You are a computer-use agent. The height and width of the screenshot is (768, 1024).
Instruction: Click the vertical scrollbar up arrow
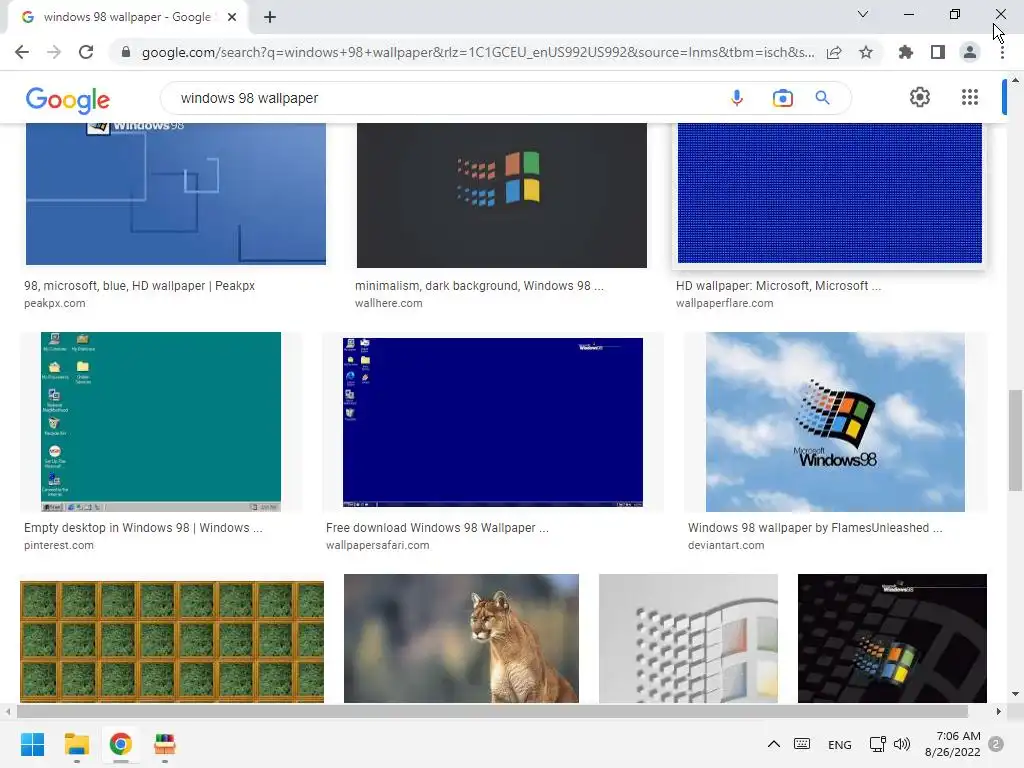(x=1015, y=80)
